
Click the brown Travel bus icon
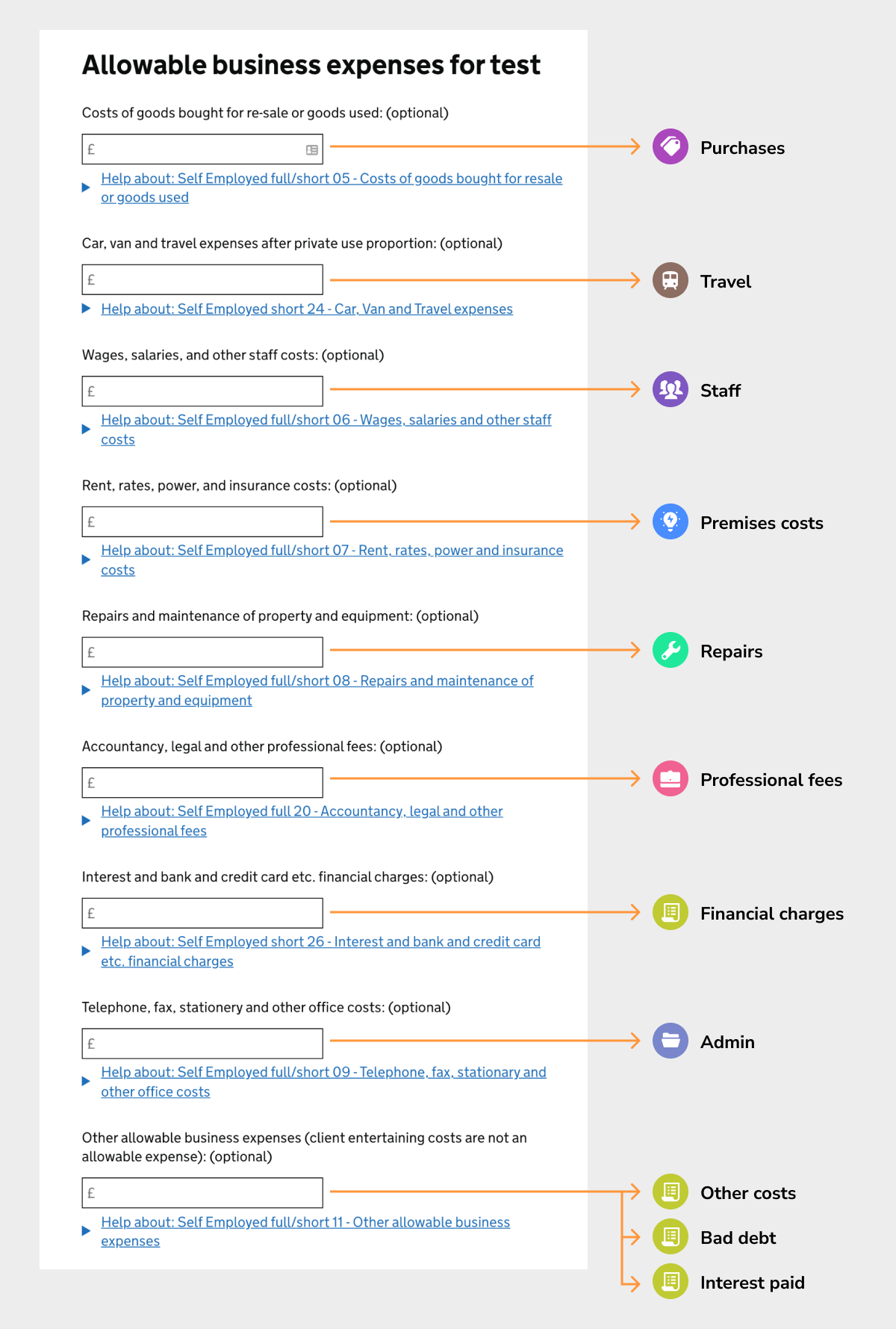point(671,280)
